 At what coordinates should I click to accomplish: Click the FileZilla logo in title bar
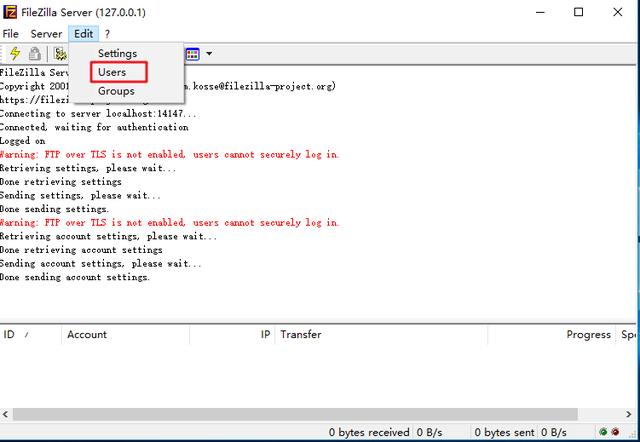[9, 12]
